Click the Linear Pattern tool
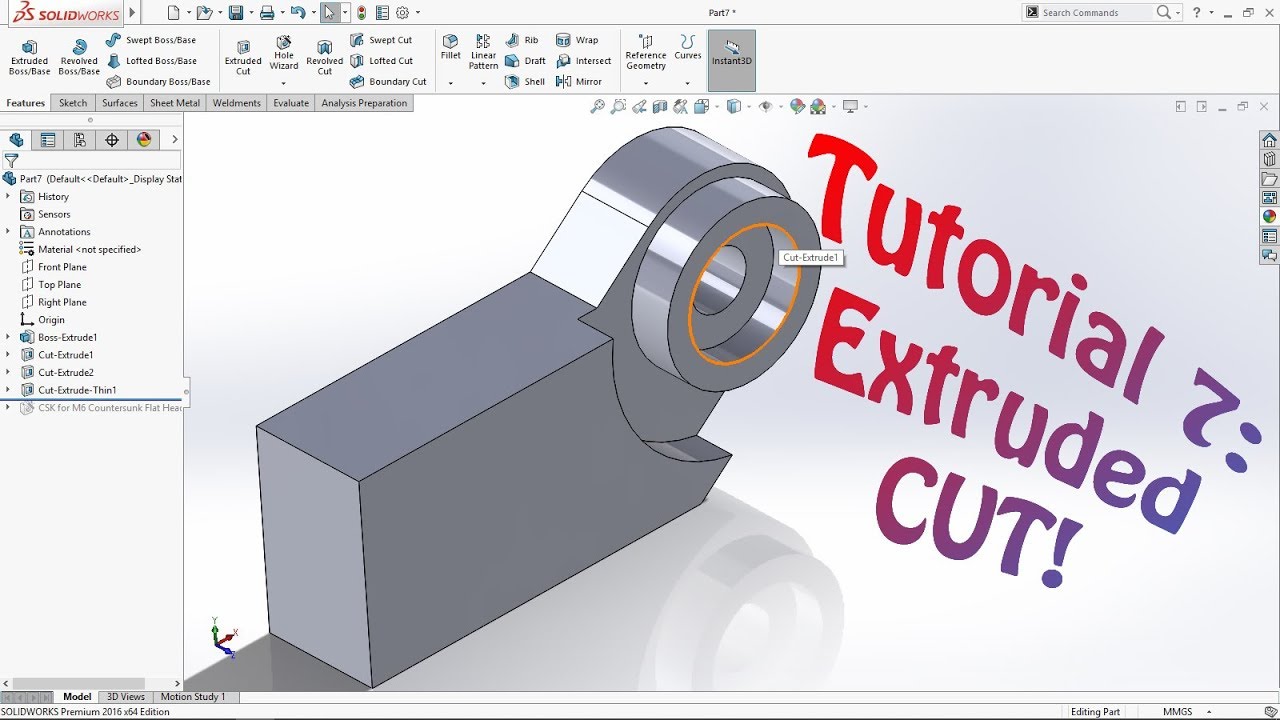This screenshot has width=1280, height=720. [483, 52]
